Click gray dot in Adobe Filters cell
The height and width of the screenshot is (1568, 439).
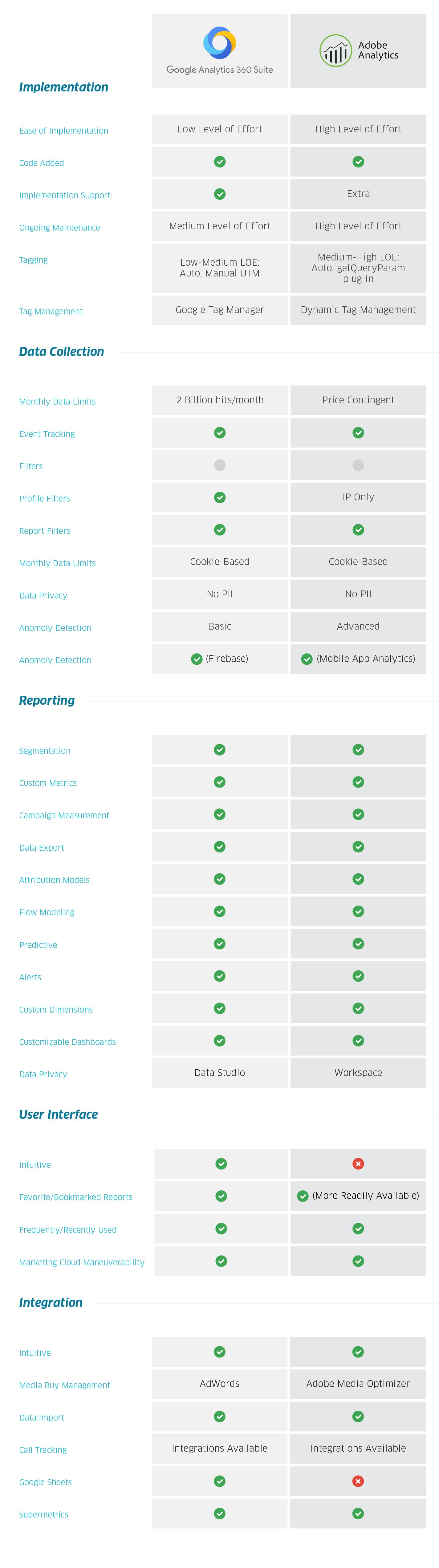(x=358, y=465)
